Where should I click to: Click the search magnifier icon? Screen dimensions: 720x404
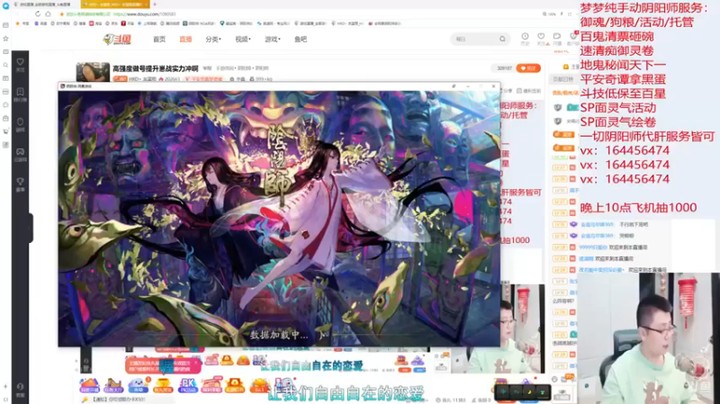502,39
